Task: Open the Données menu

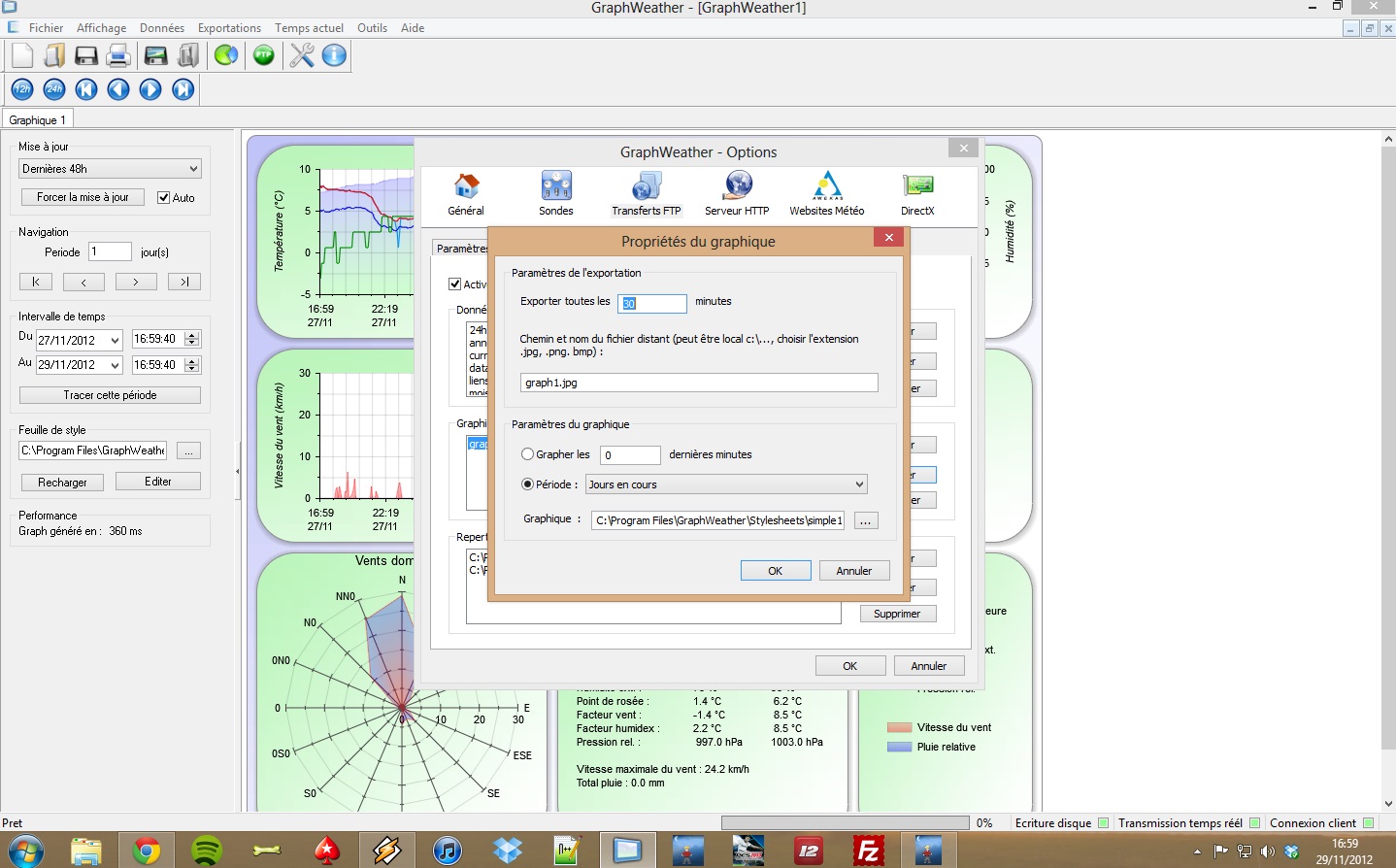Action: click(161, 28)
